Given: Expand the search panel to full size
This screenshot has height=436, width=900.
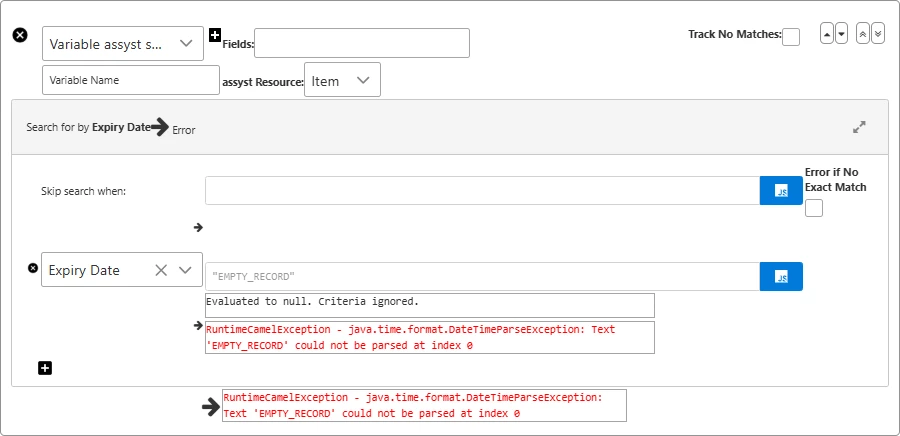Looking at the screenshot, I should [859, 127].
